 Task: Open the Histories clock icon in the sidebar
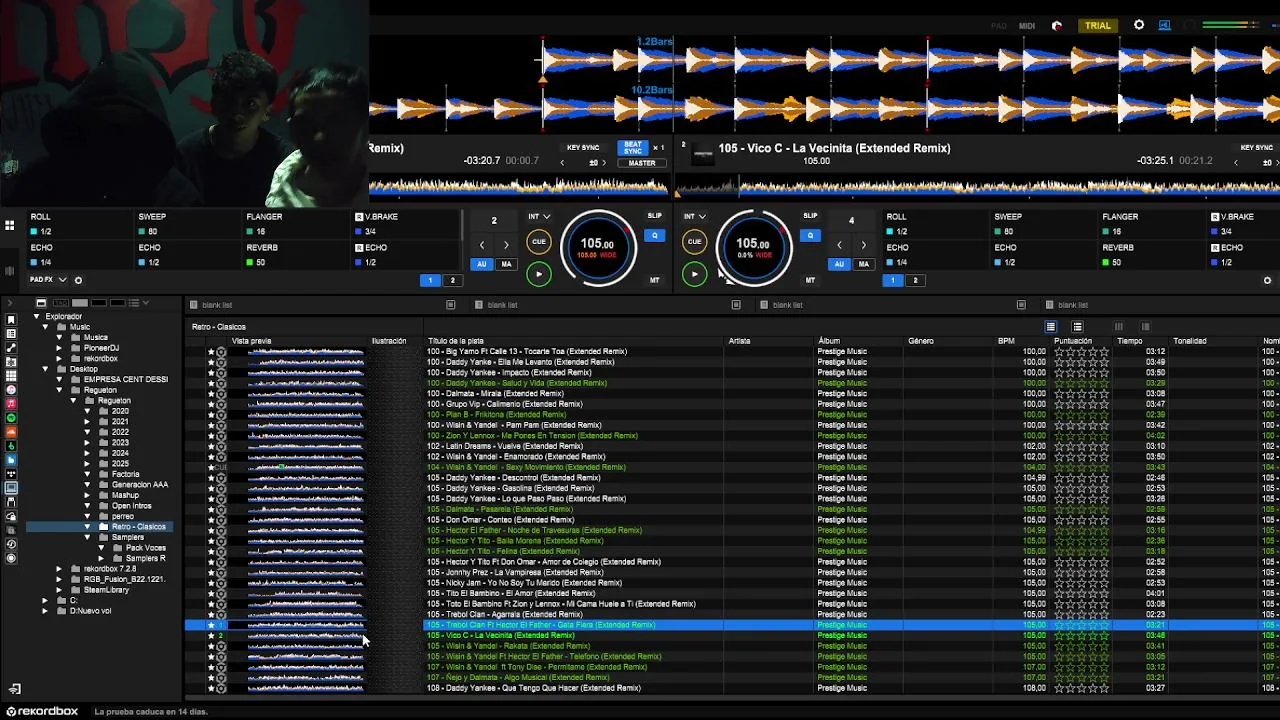point(11,544)
